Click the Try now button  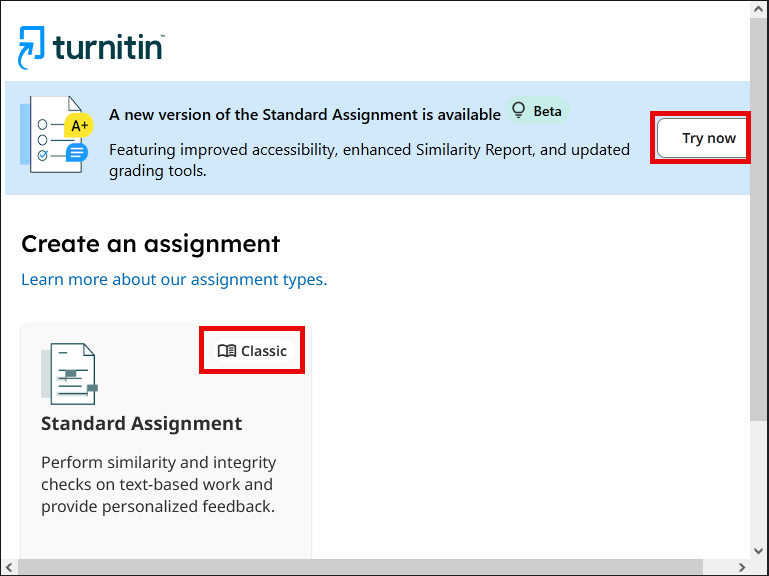(x=703, y=138)
